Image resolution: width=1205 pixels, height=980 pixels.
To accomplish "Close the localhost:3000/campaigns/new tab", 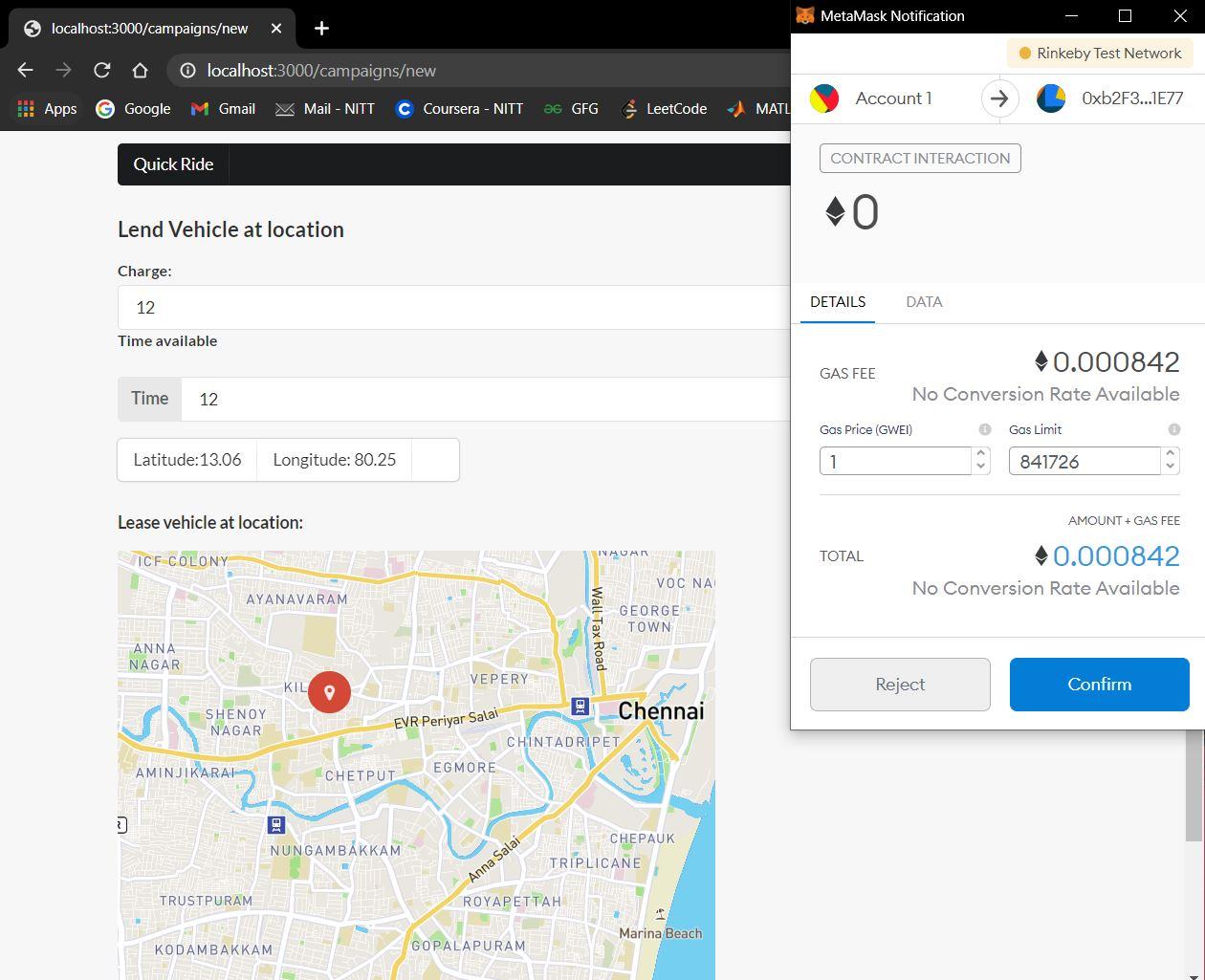I will pos(276,28).
